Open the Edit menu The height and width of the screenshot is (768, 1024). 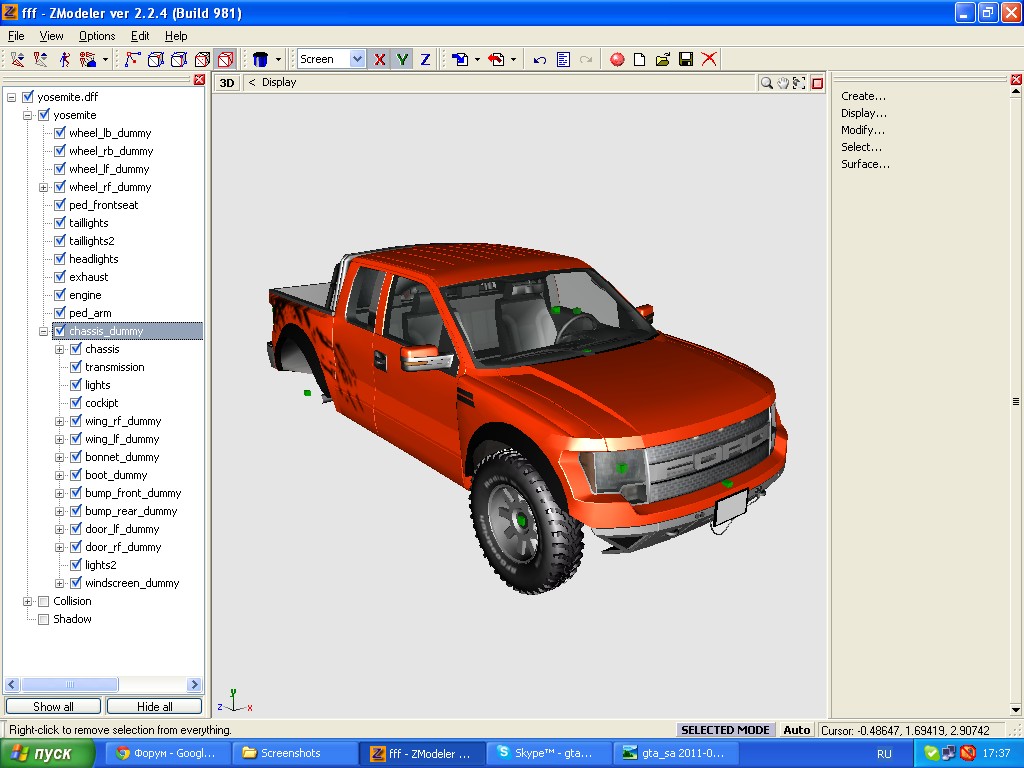(140, 36)
